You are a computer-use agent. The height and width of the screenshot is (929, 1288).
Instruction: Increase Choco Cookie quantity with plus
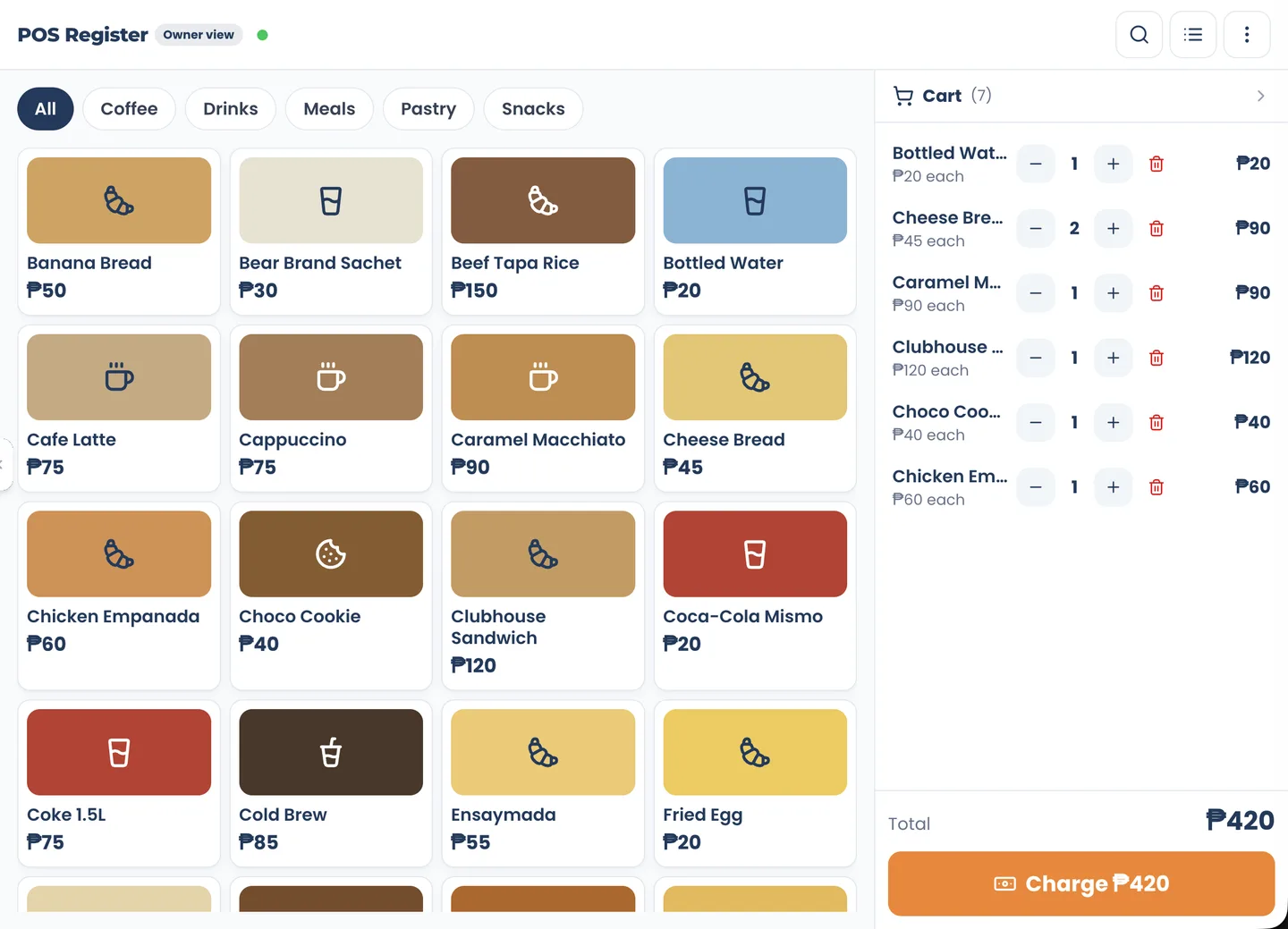click(1113, 422)
